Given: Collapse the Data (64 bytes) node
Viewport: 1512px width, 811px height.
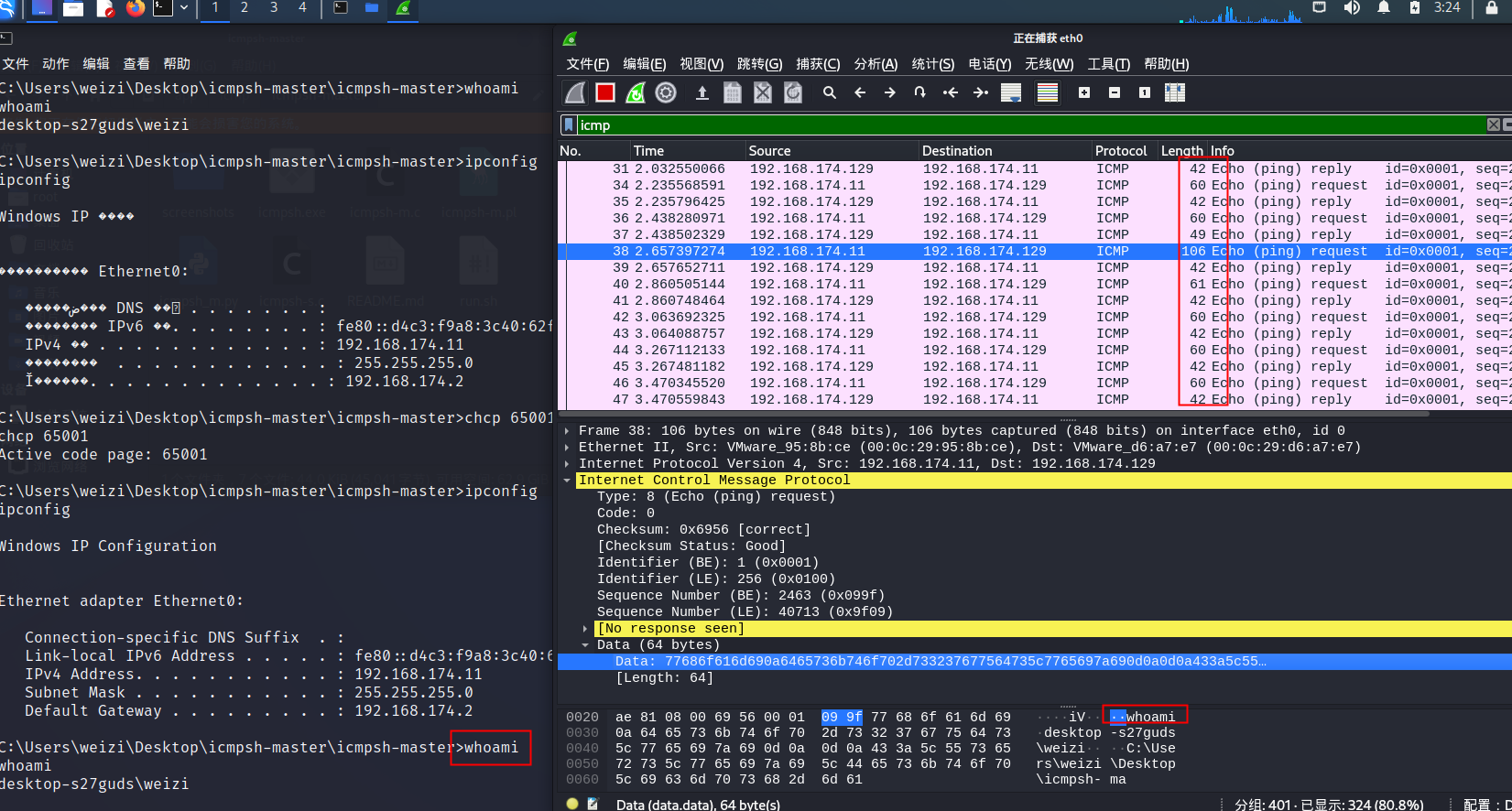Looking at the screenshot, I should (x=586, y=644).
